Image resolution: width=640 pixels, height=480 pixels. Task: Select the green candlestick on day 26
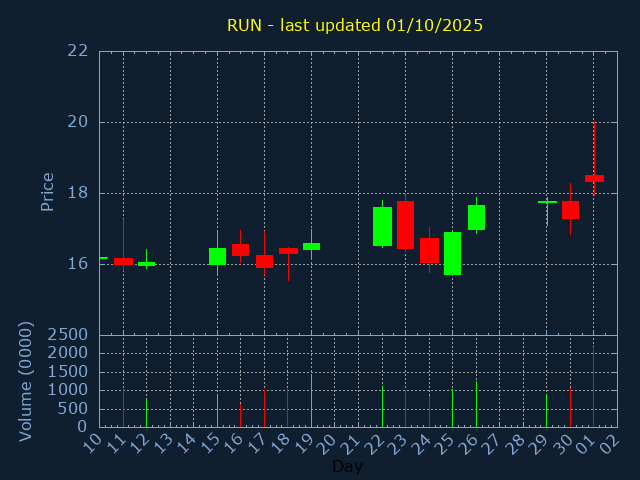click(476, 218)
